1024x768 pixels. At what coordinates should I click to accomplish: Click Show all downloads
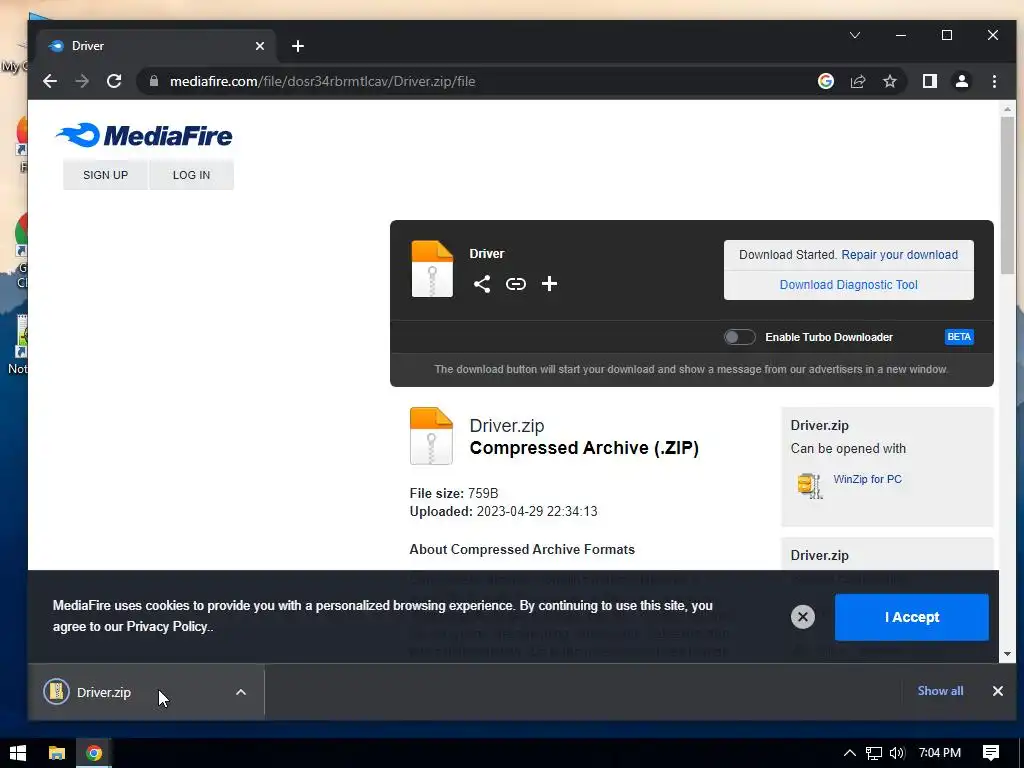click(940, 691)
